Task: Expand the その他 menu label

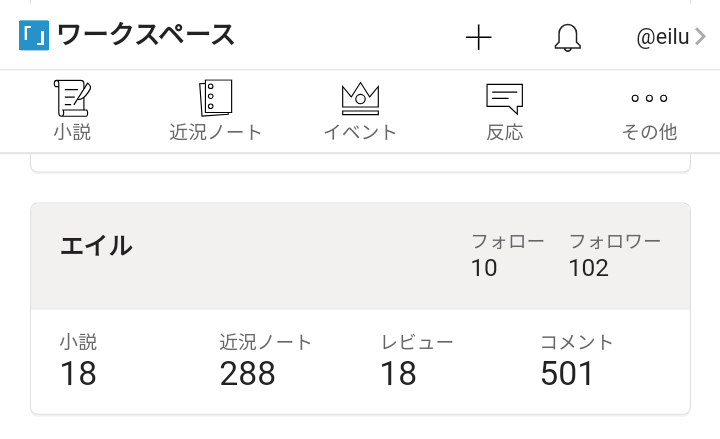Action: coord(649,132)
